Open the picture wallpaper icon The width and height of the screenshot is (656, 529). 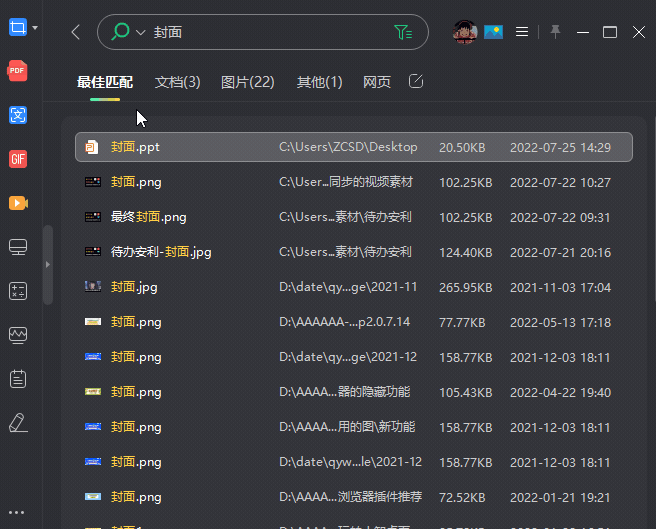pos(493,32)
